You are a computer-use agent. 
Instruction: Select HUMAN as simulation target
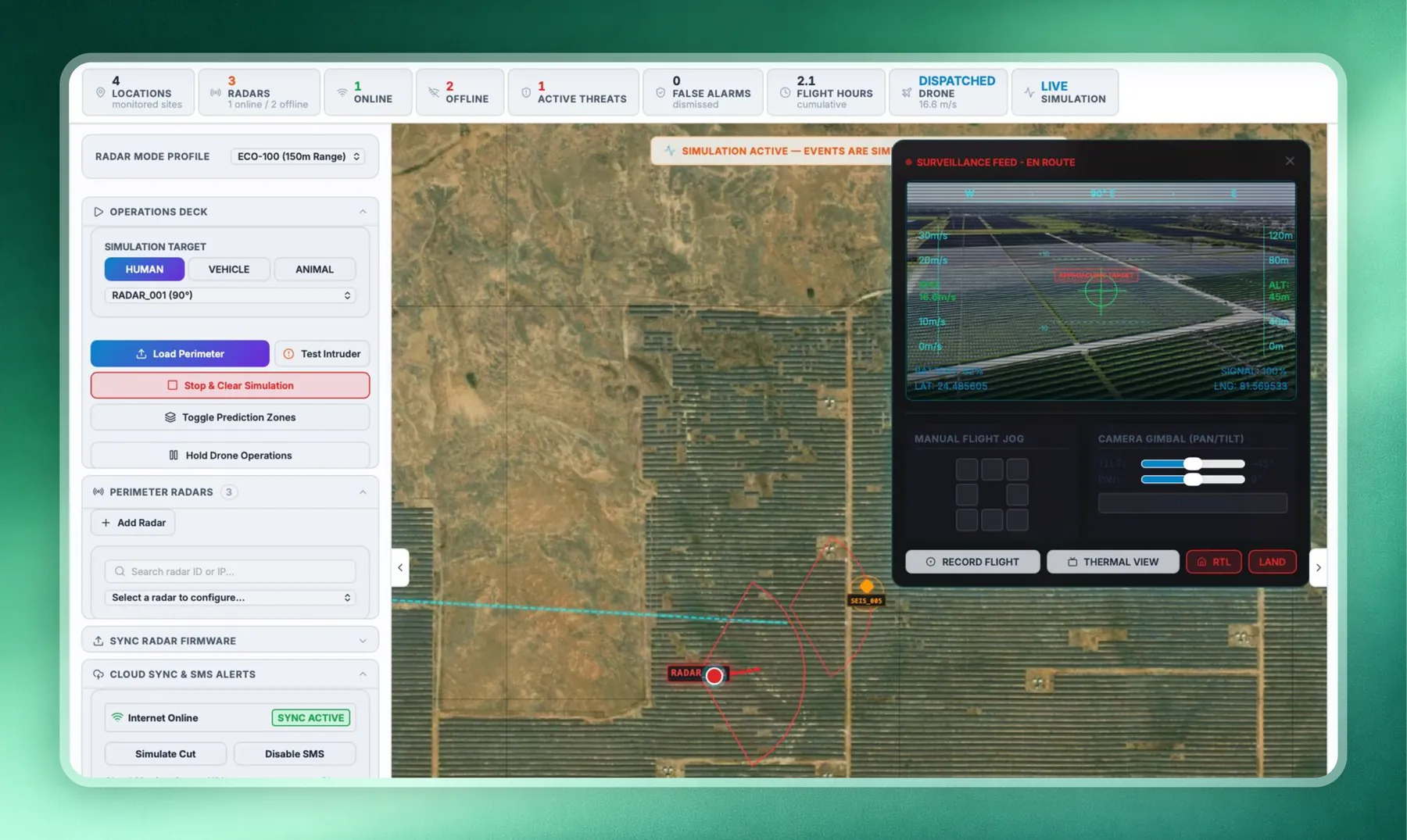tap(145, 269)
